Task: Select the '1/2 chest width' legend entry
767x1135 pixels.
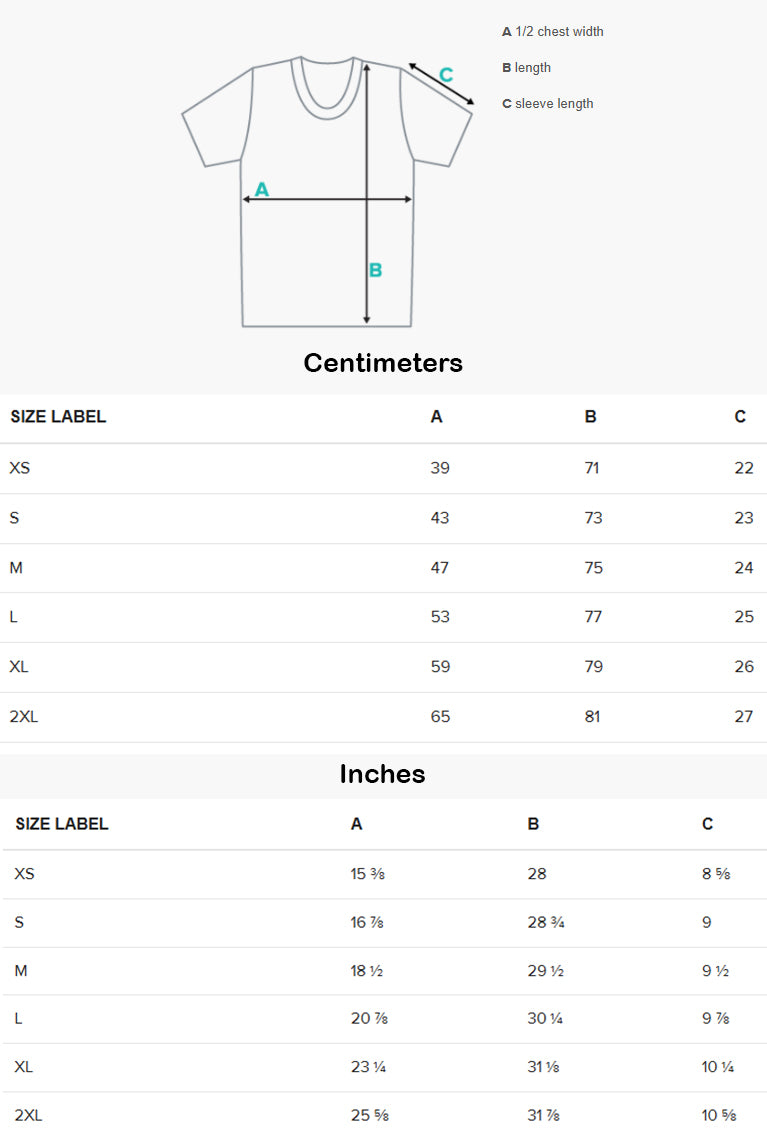Action: pyautogui.click(x=553, y=32)
